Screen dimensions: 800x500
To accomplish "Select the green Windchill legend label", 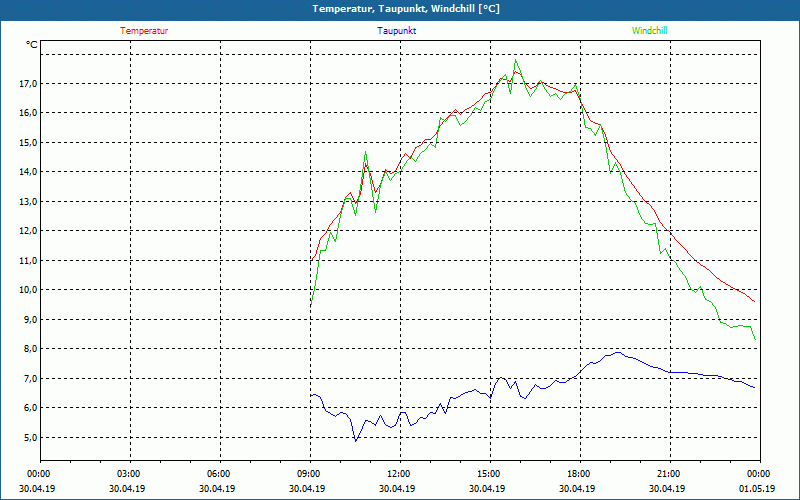I will click(x=649, y=31).
